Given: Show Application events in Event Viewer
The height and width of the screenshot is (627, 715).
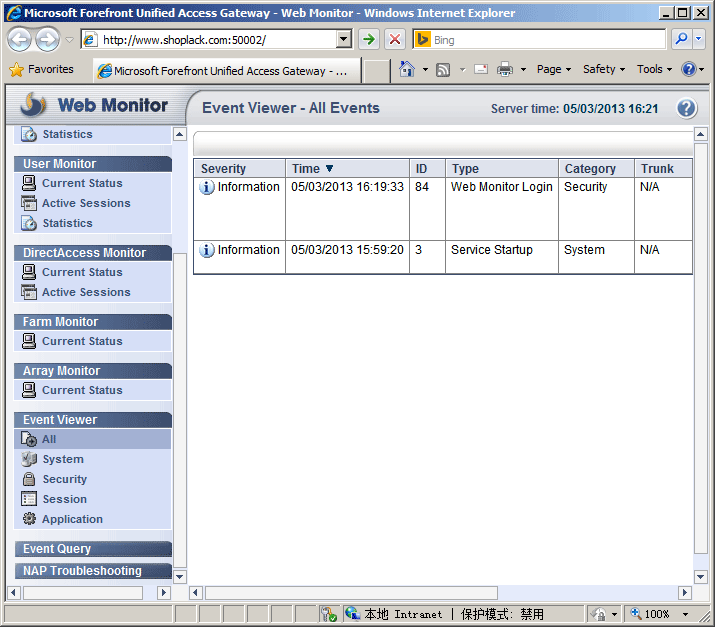Looking at the screenshot, I should [x=72, y=519].
